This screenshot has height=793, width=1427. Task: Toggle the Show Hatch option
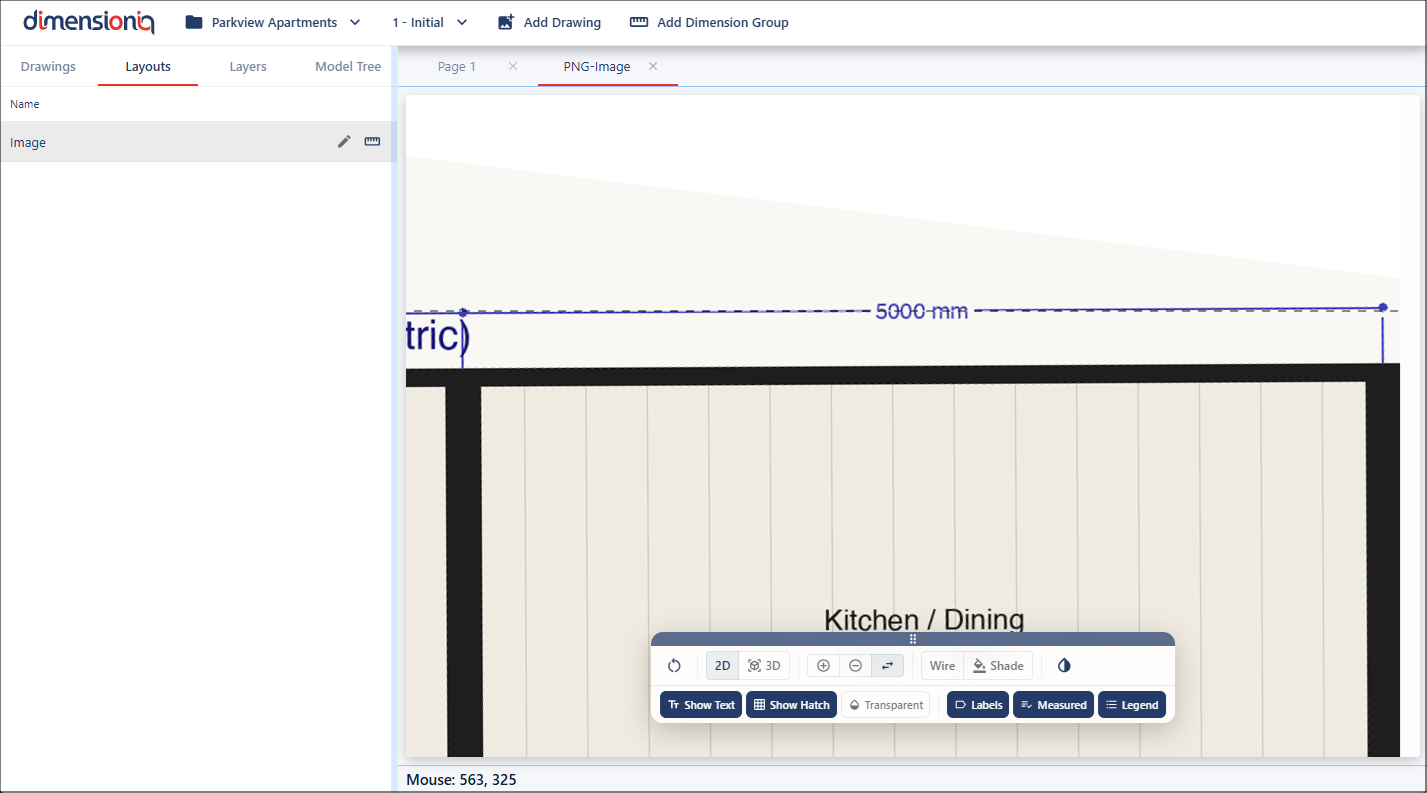tap(791, 705)
